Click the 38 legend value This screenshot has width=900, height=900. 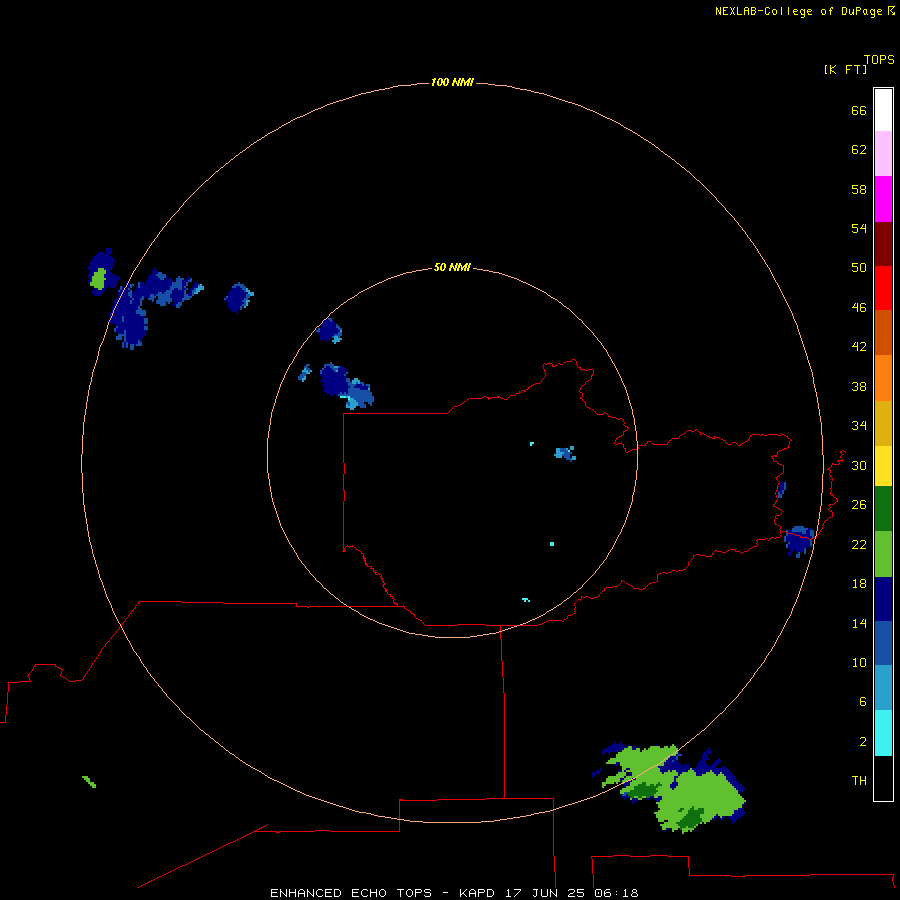click(859, 387)
